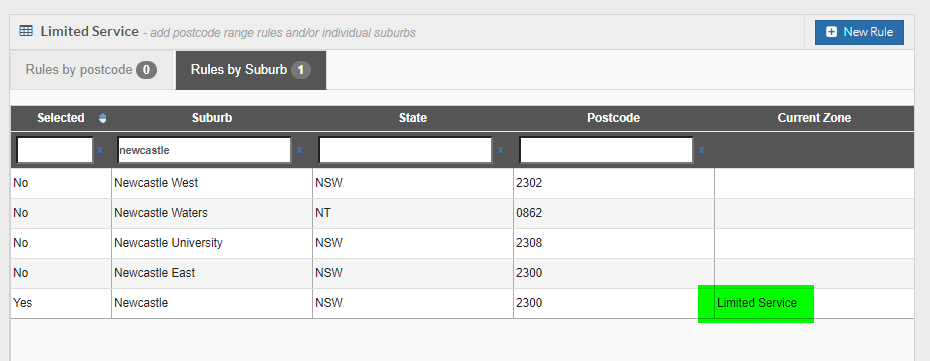This screenshot has width=930, height=361.
Task: Click the Selected filter input box
Action: tap(55, 150)
